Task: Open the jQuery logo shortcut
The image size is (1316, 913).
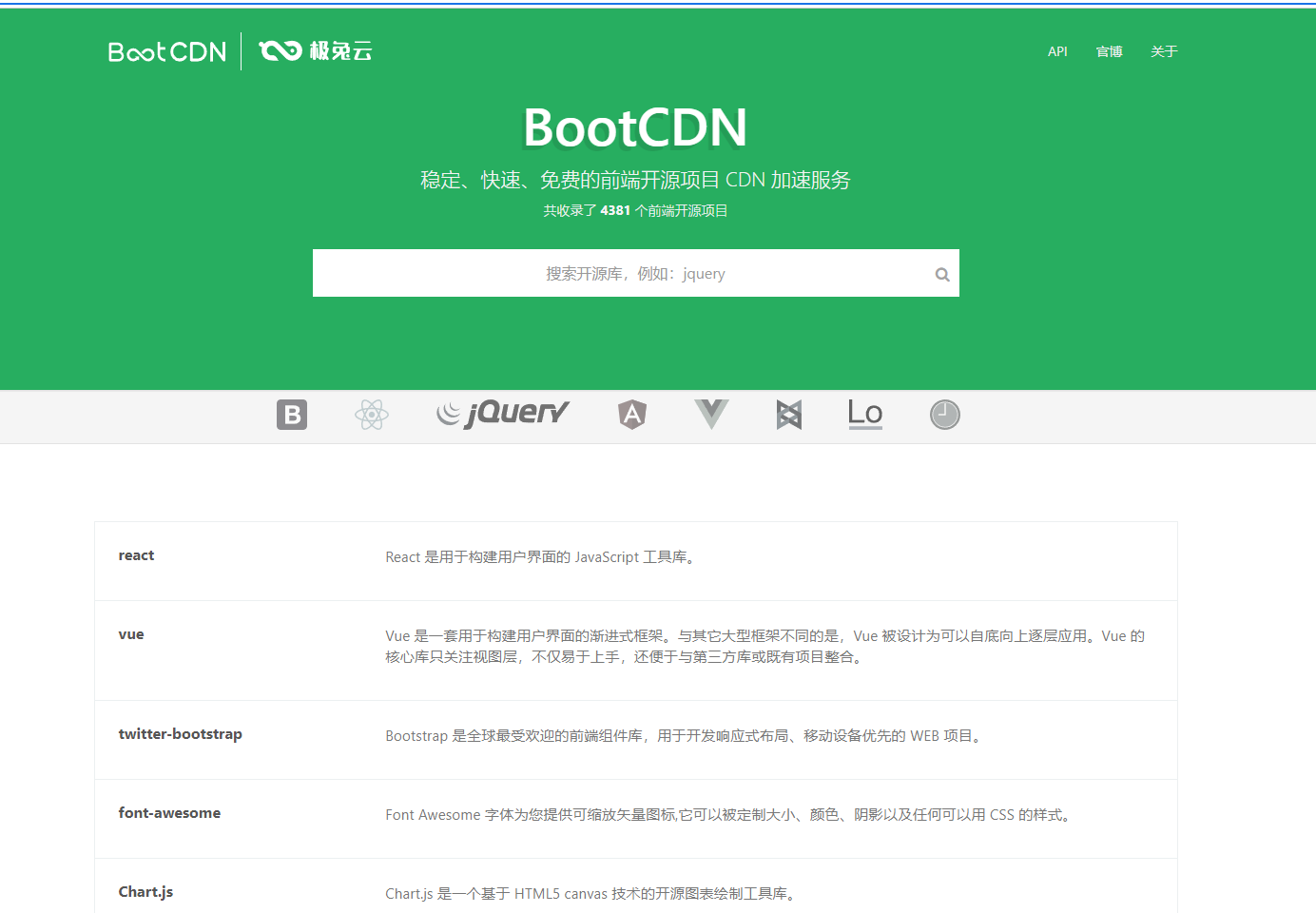Action: [502, 414]
